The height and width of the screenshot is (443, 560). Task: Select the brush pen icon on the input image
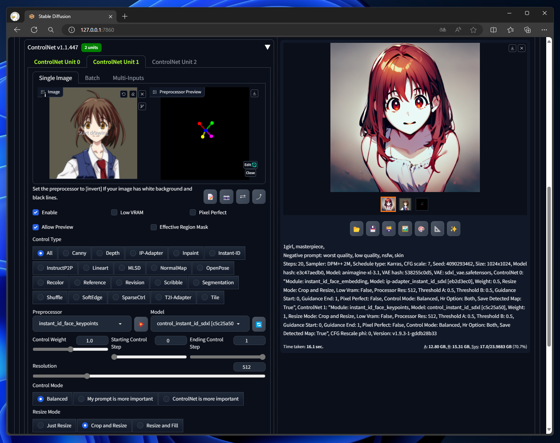coord(142,106)
